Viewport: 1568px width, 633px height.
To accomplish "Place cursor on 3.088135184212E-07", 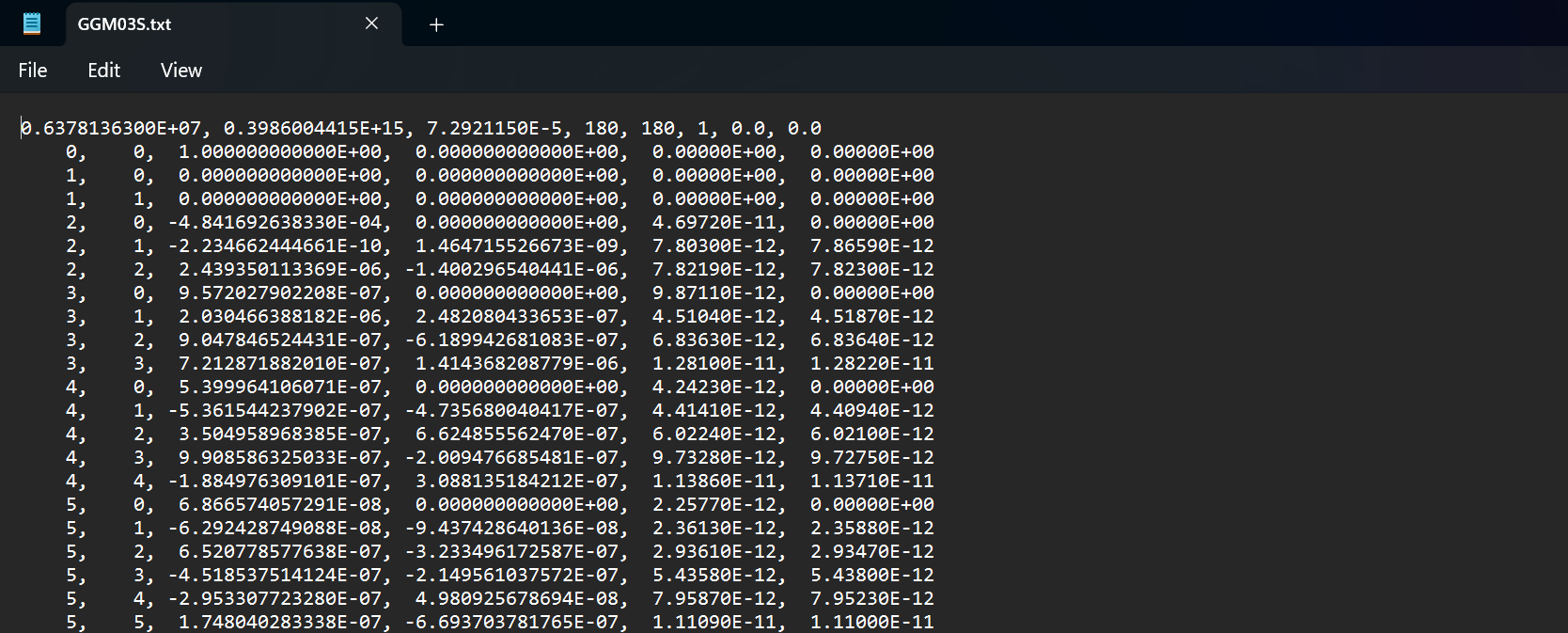I will [516, 481].
